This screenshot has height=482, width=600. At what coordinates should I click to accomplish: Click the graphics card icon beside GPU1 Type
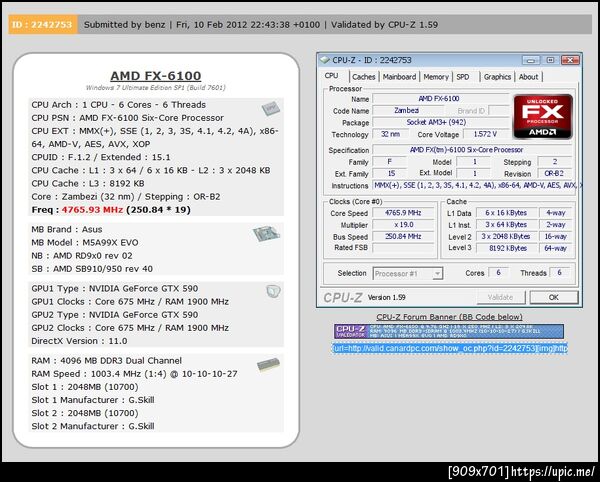tap(273, 291)
